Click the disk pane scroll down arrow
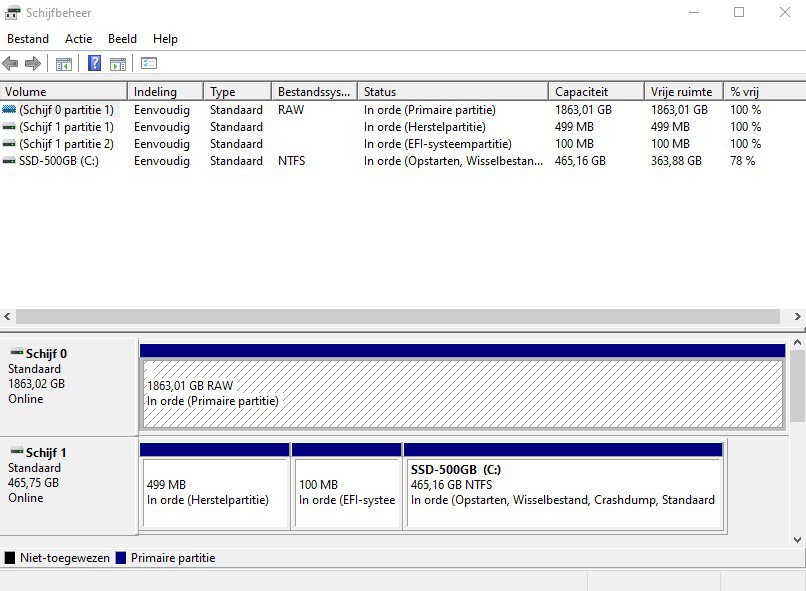Screen dimensions: 806x591 click(797, 539)
